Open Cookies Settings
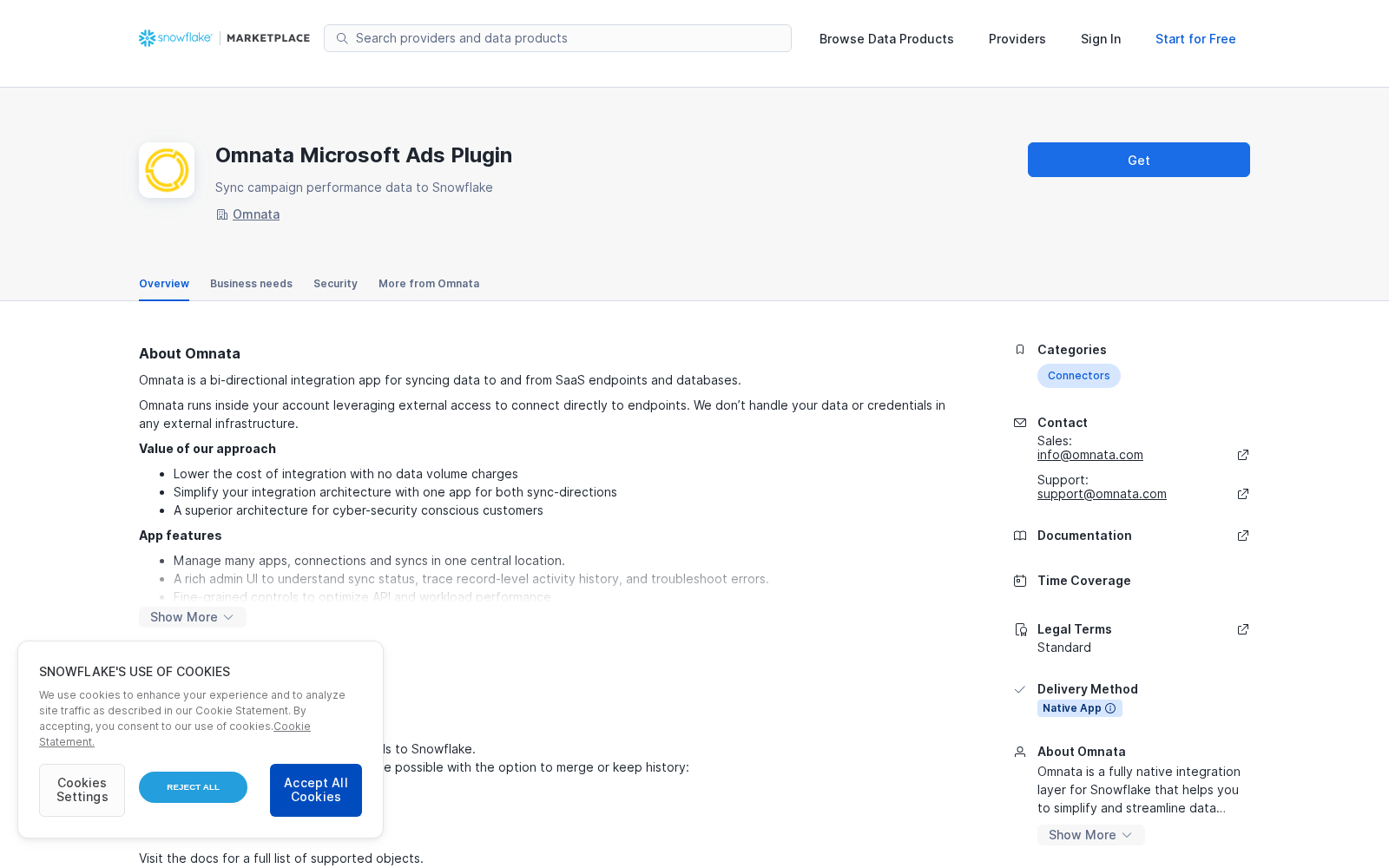1389x868 pixels. pos(82,790)
